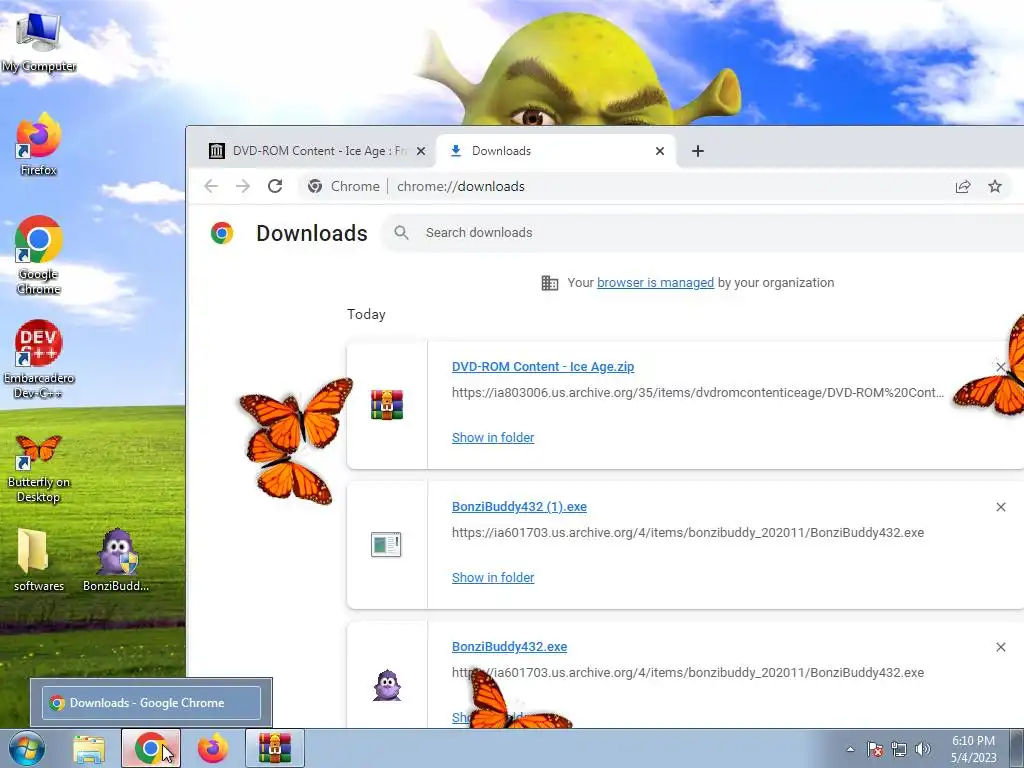Open File Explorer from the taskbar
Image resolution: width=1024 pixels, height=768 pixels.
tap(89, 748)
